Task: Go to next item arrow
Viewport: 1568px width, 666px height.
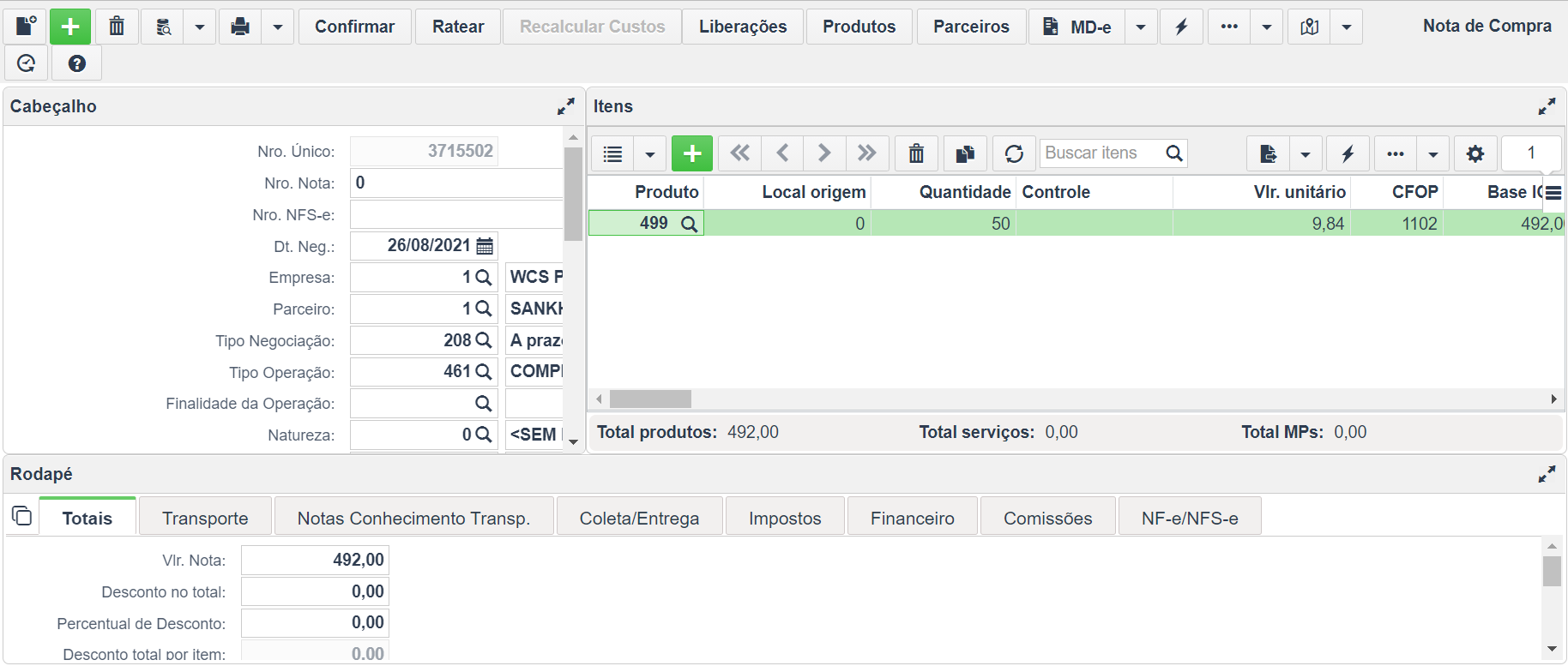Action: click(x=824, y=153)
